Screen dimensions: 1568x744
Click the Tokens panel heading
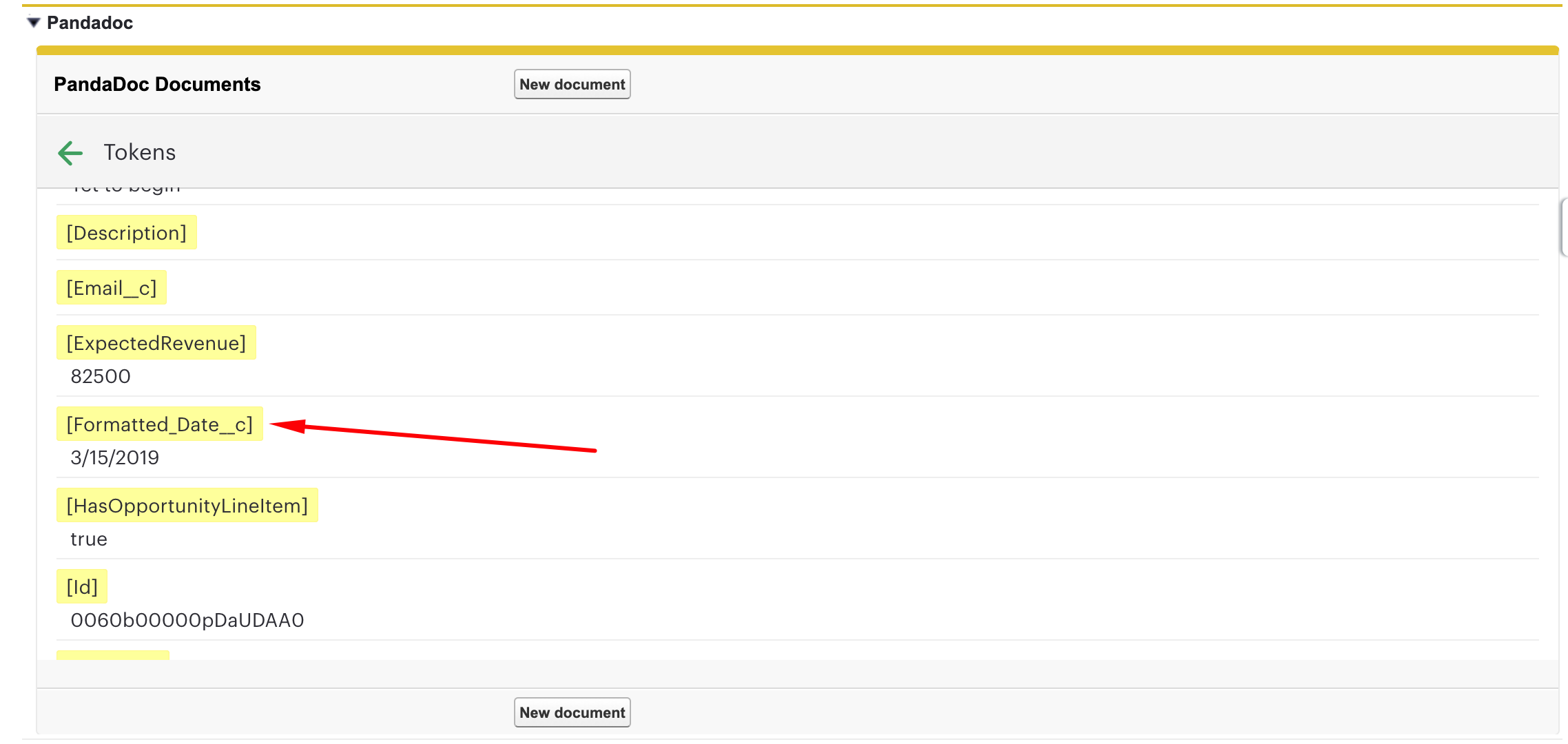[139, 152]
